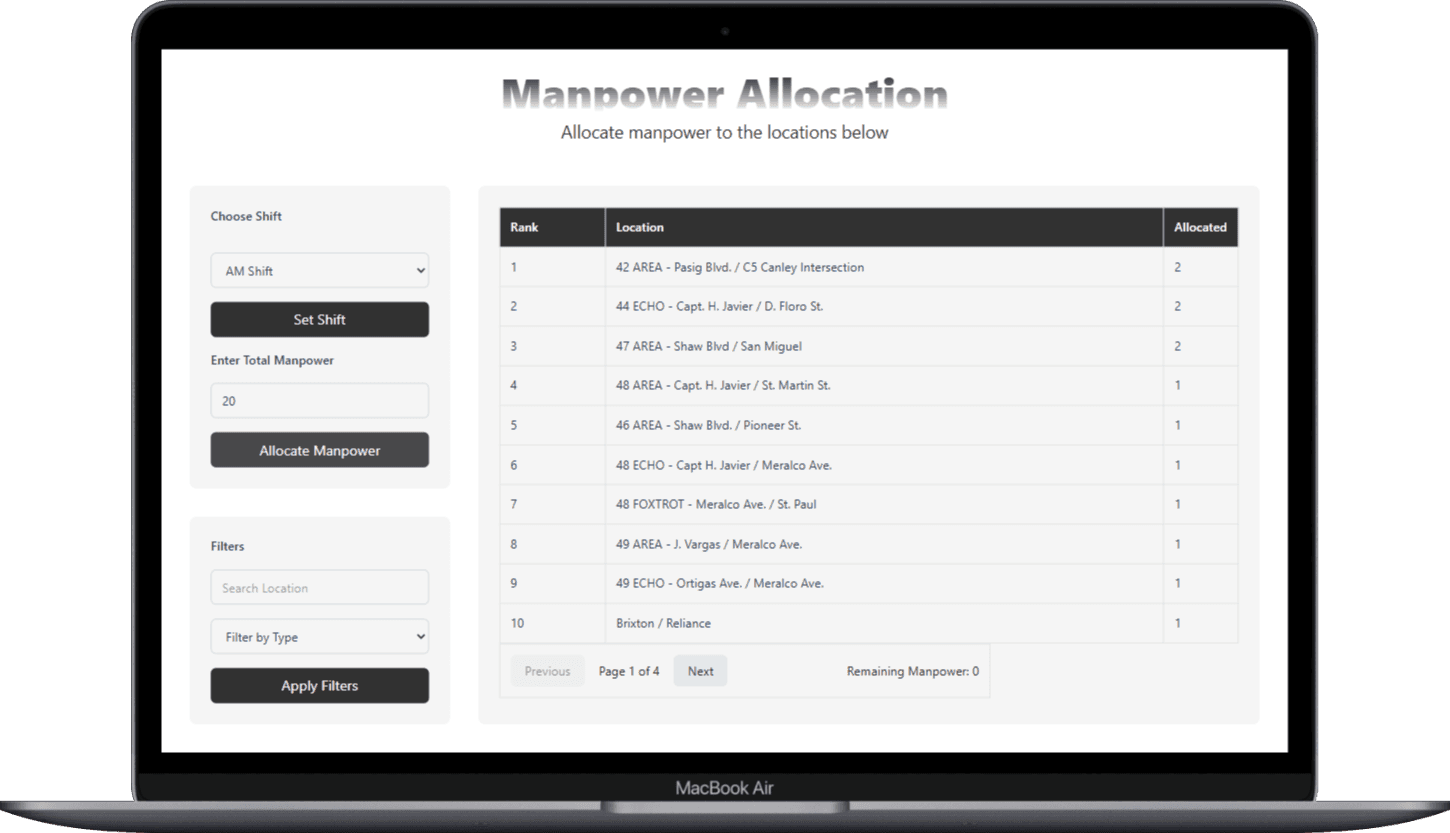
Task: Click the Set Shift button
Action: tap(319, 319)
